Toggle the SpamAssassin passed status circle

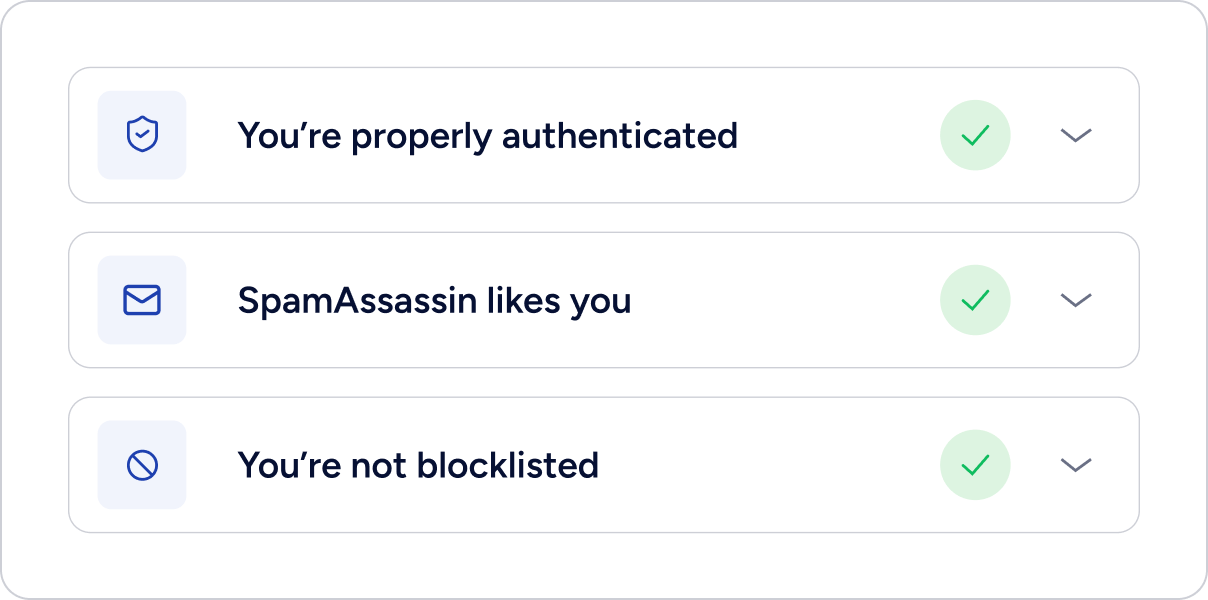click(x=975, y=300)
